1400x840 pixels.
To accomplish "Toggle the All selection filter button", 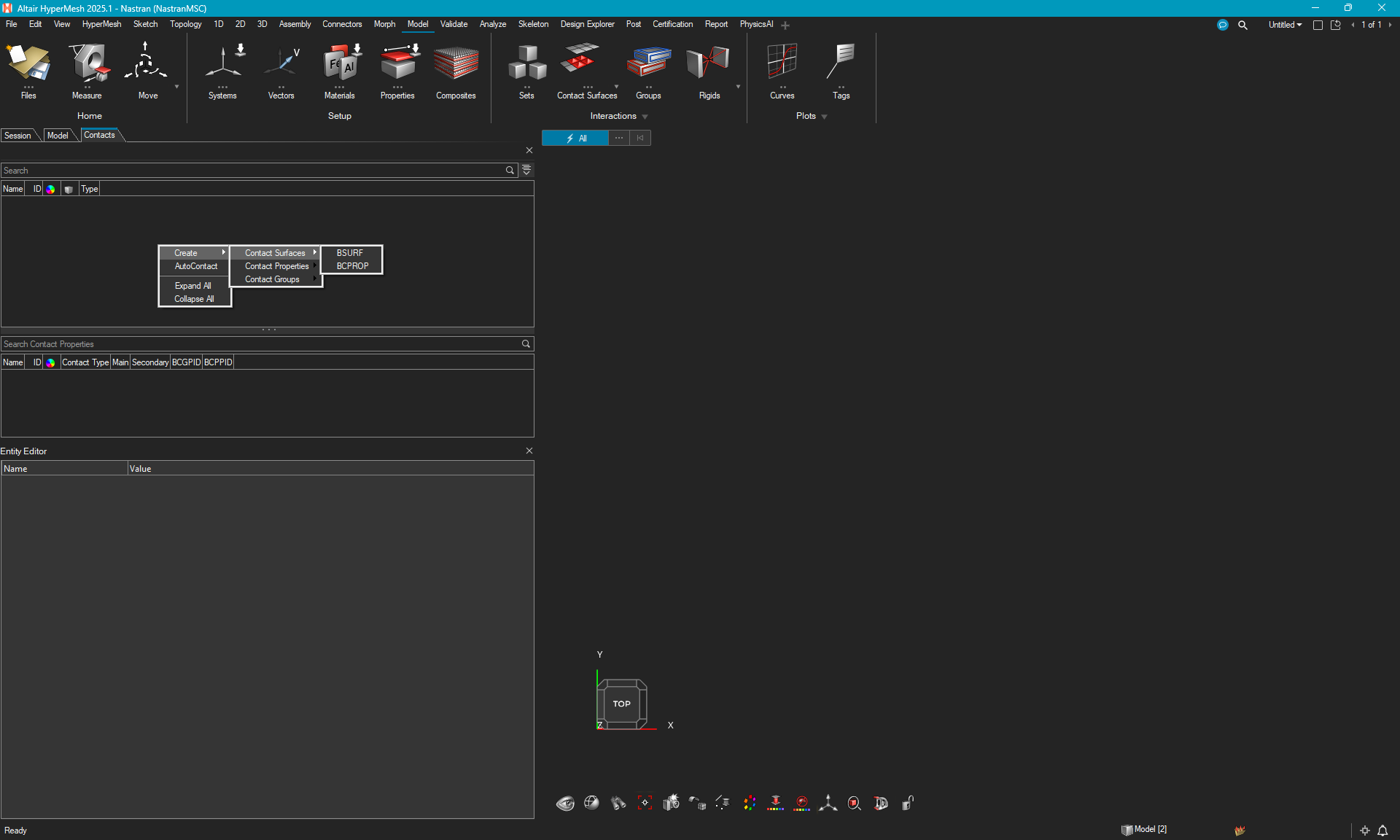I will (x=575, y=139).
